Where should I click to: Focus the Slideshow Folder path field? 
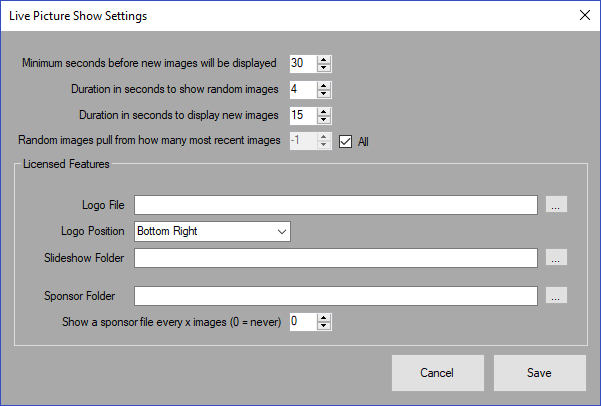tap(336, 258)
